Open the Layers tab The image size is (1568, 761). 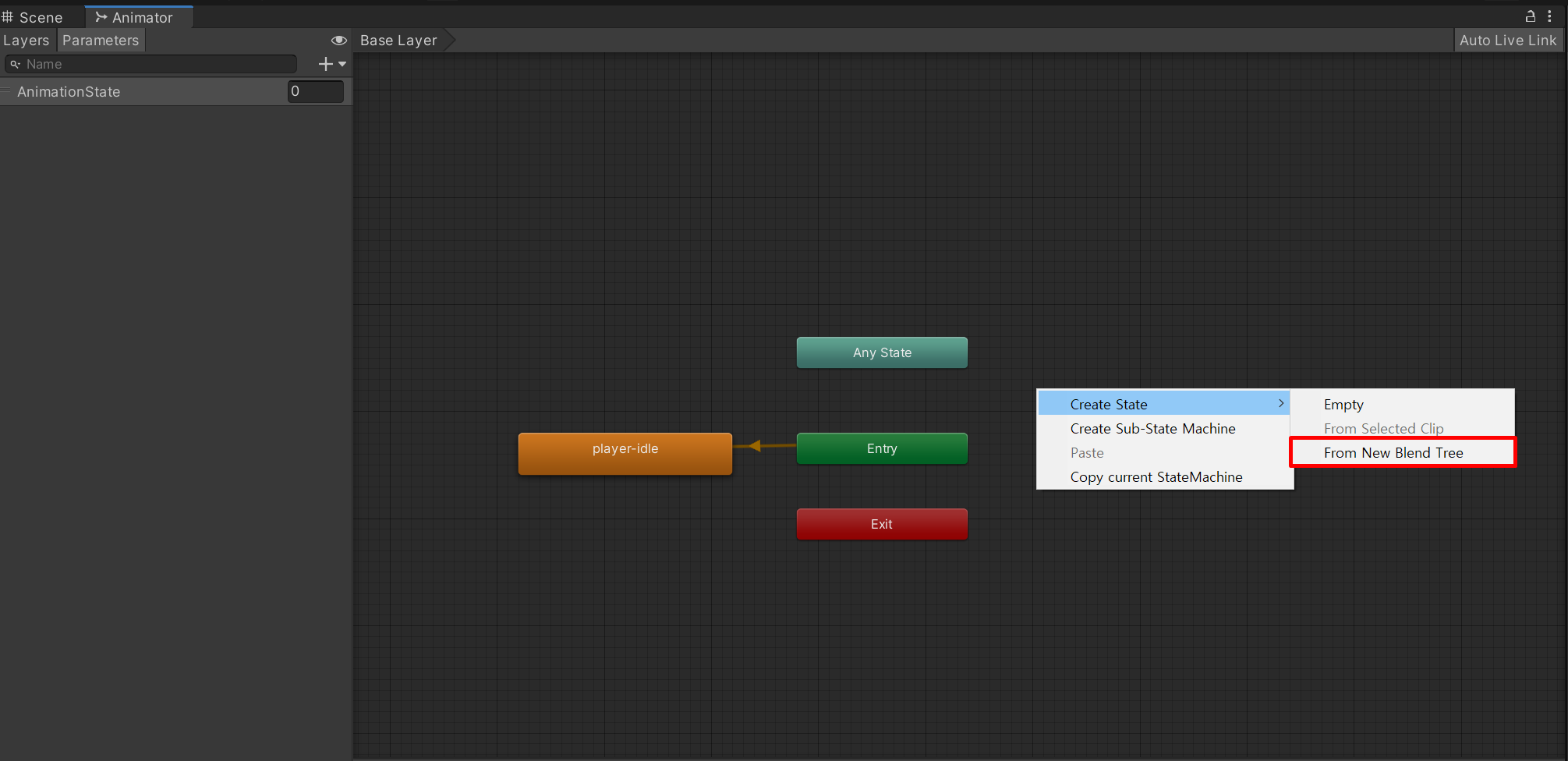pos(27,41)
